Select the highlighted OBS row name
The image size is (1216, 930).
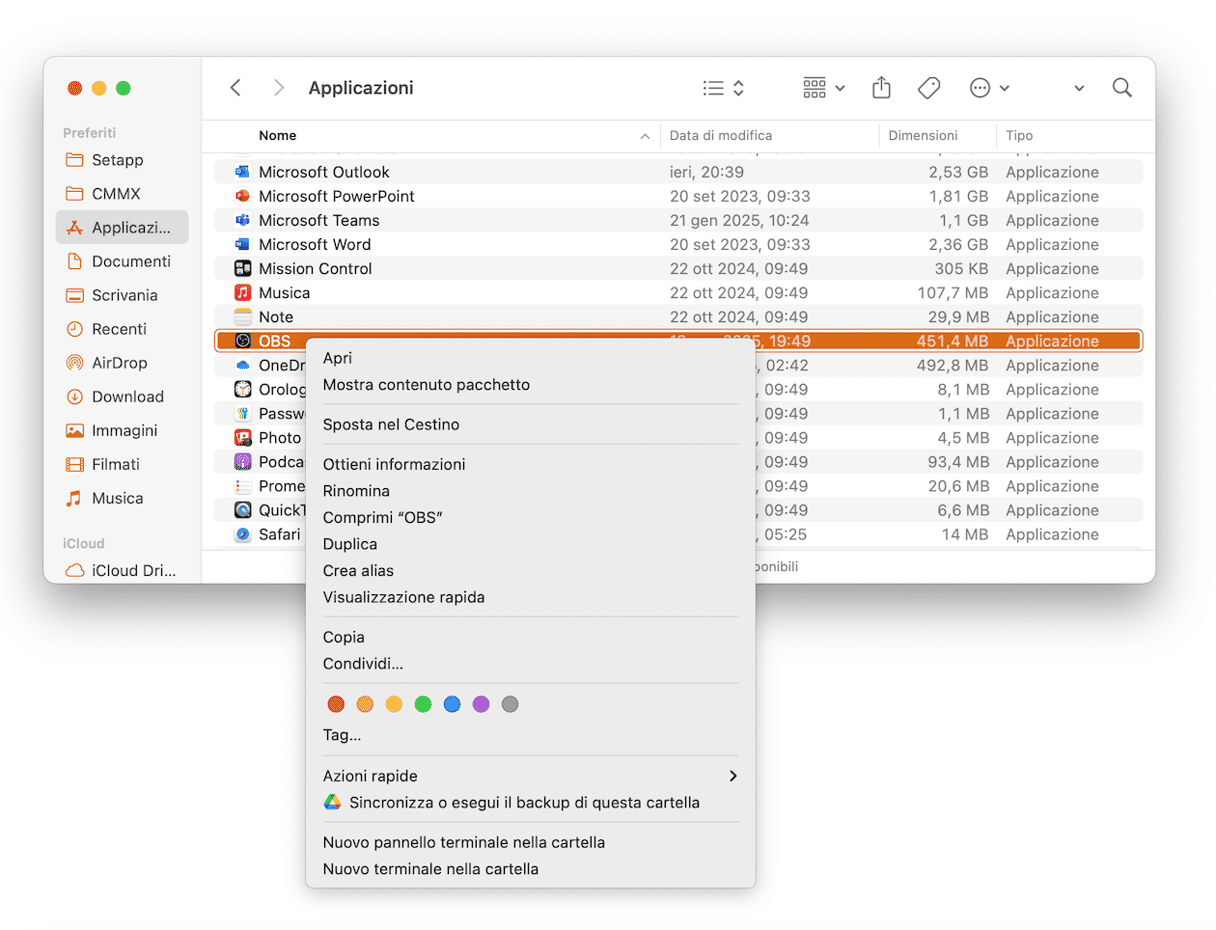click(x=274, y=341)
